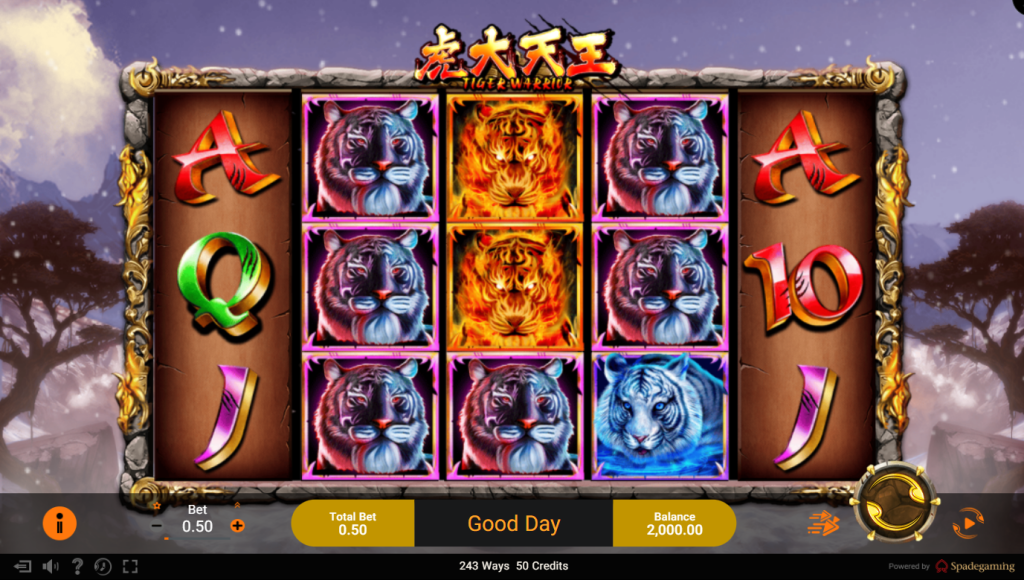Toggle fullscreen mode icon
The width and height of the screenshot is (1024, 580).
click(x=130, y=566)
